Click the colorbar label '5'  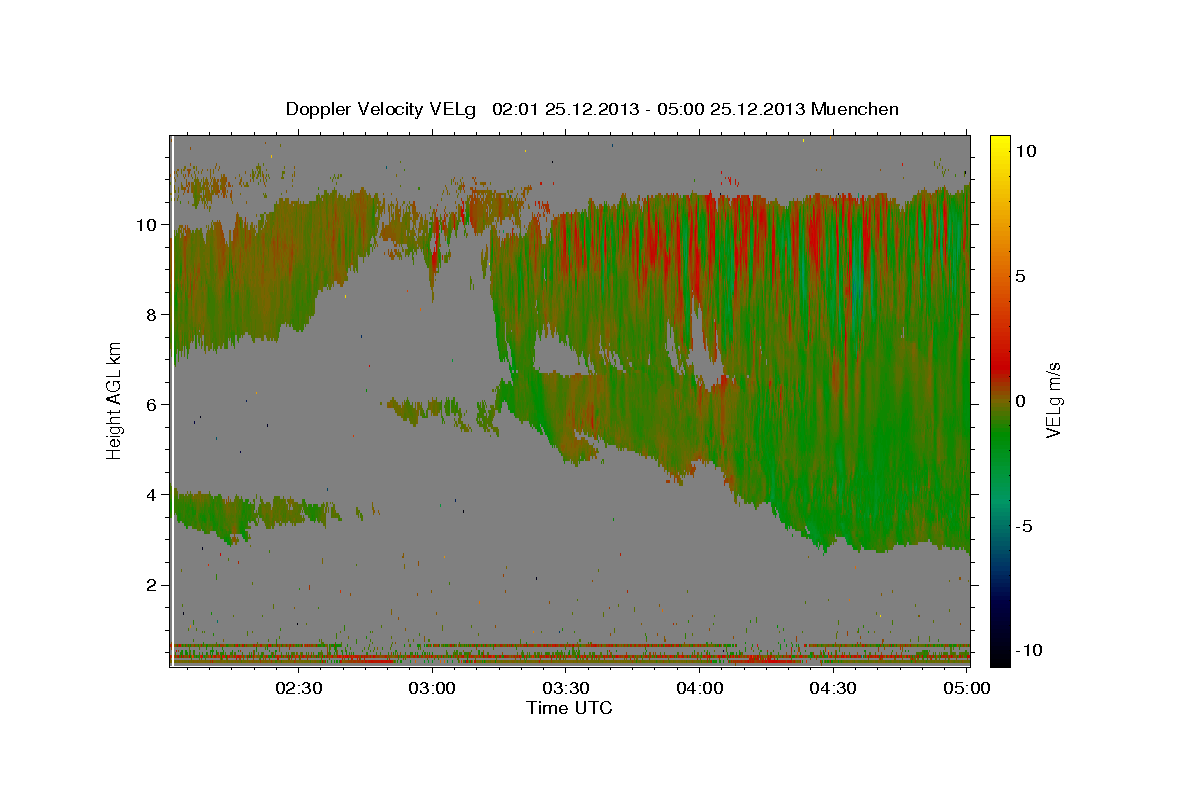click(x=1020, y=276)
